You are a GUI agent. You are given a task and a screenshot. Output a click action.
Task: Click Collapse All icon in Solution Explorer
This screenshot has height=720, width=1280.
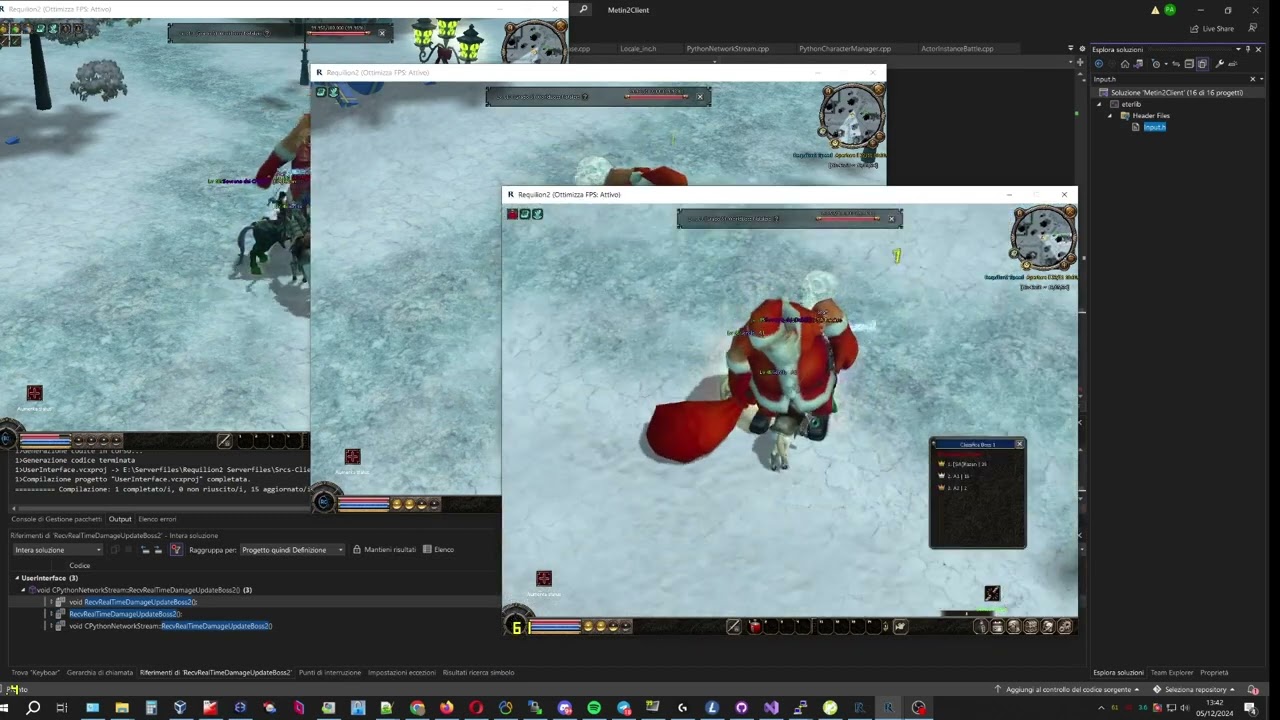pos(1189,64)
